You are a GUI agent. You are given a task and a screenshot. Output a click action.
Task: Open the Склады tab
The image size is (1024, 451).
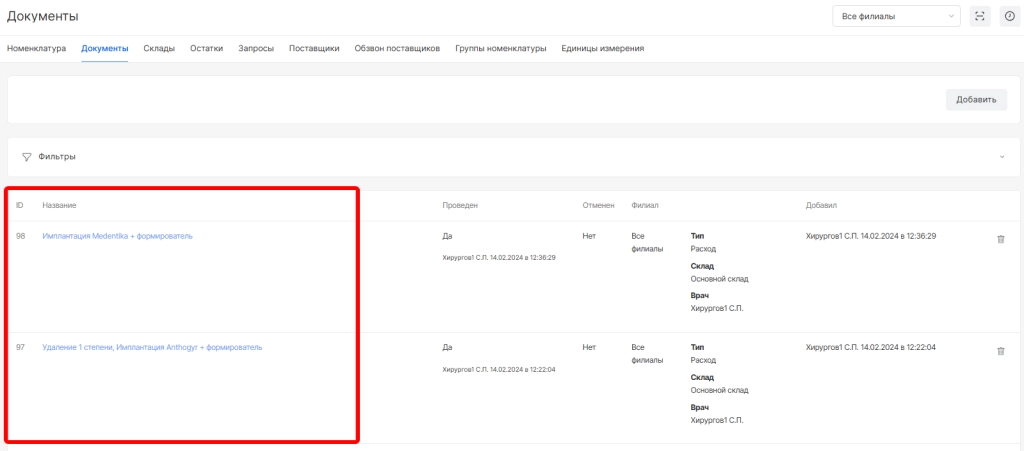click(x=159, y=48)
